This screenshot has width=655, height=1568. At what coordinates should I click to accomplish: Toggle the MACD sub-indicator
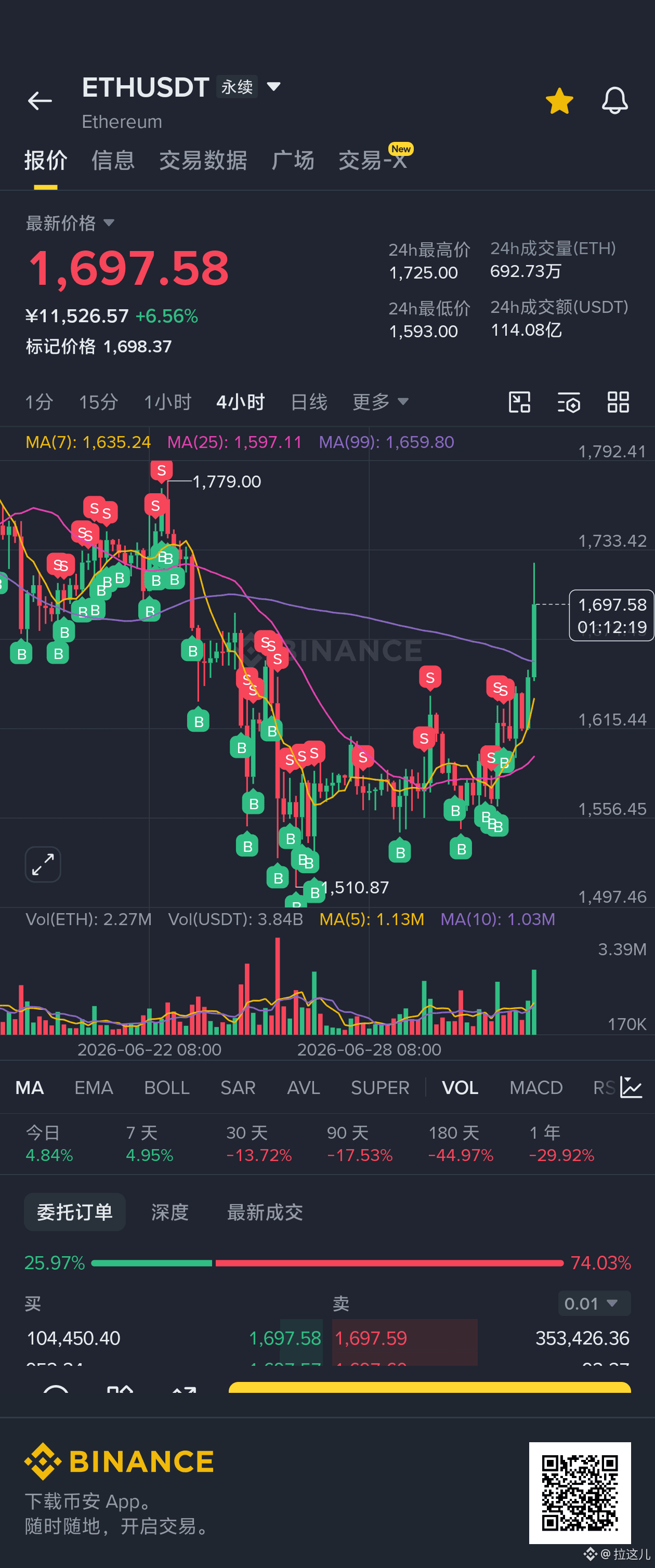[535, 1087]
